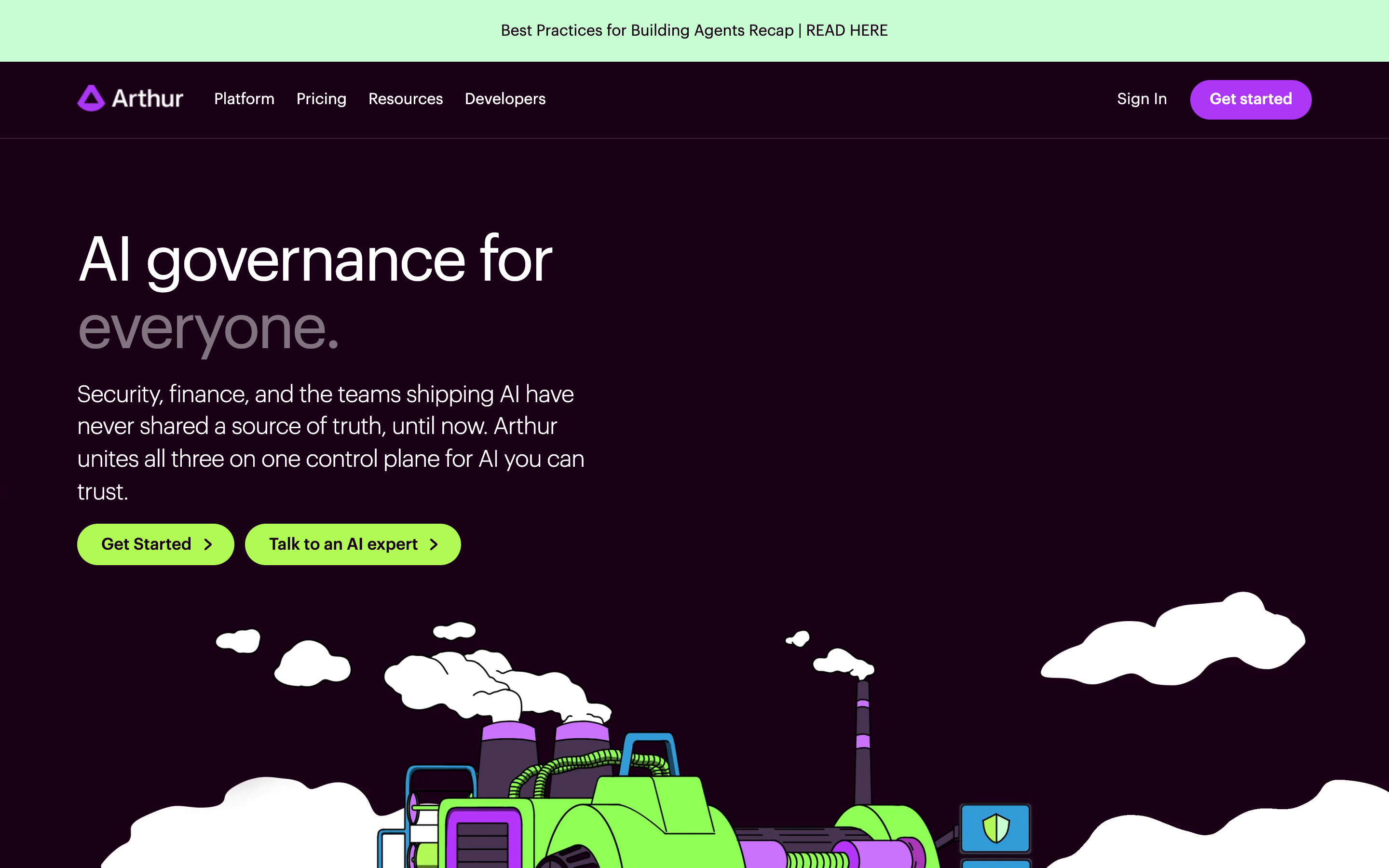Image resolution: width=1389 pixels, height=868 pixels.
Task: Go to the Pricing page
Action: coord(321,99)
